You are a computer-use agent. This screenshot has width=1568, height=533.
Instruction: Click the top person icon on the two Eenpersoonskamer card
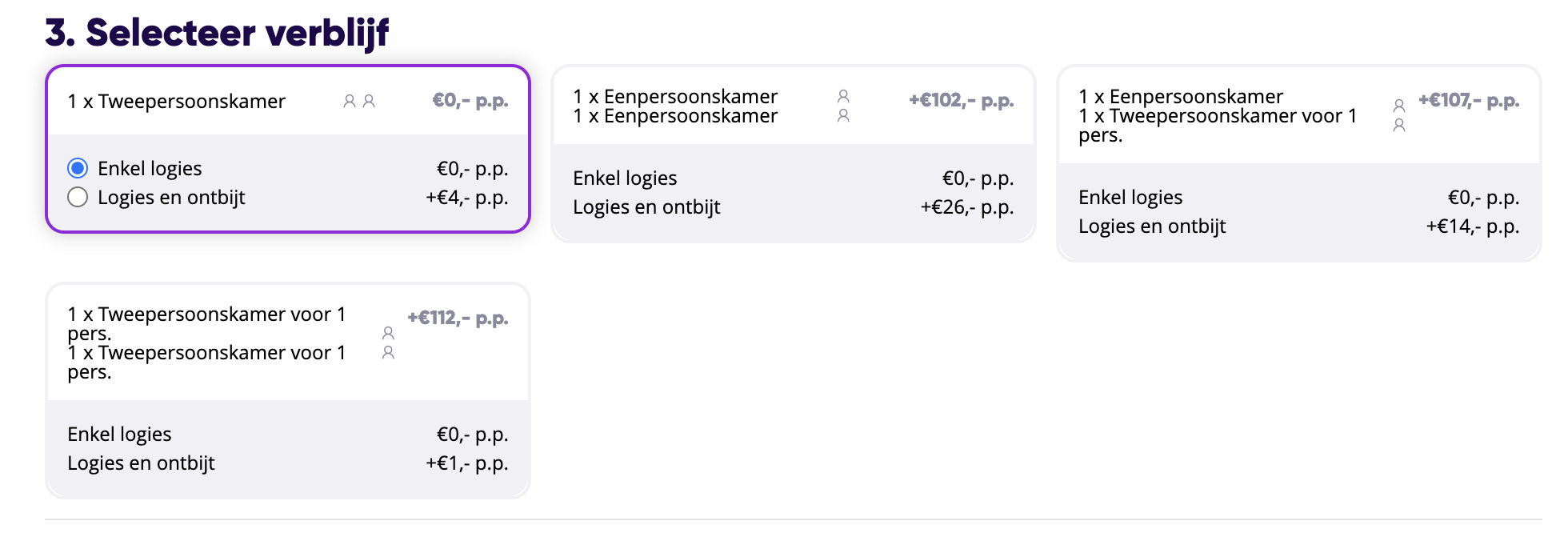(x=843, y=96)
